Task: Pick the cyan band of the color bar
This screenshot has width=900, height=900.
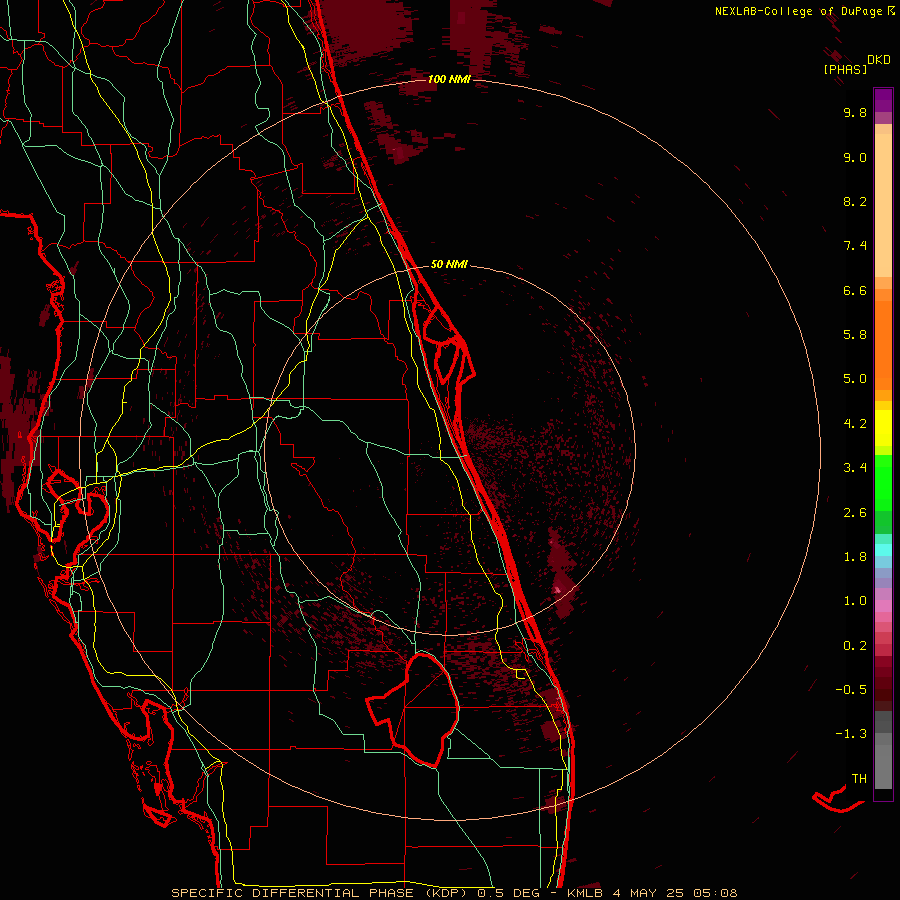Action: click(x=883, y=550)
